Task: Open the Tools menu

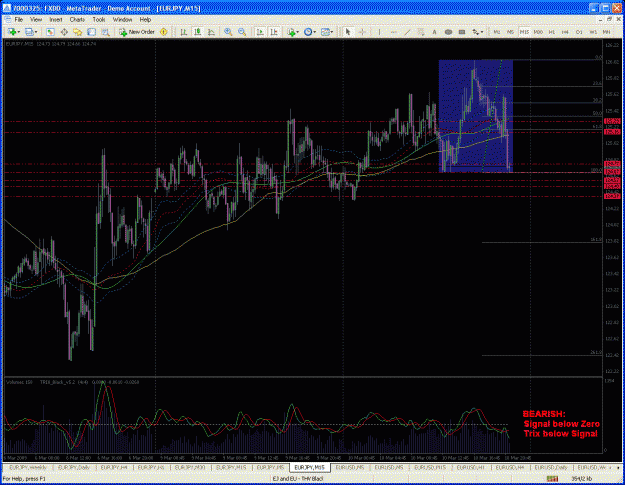Action: click(99, 20)
